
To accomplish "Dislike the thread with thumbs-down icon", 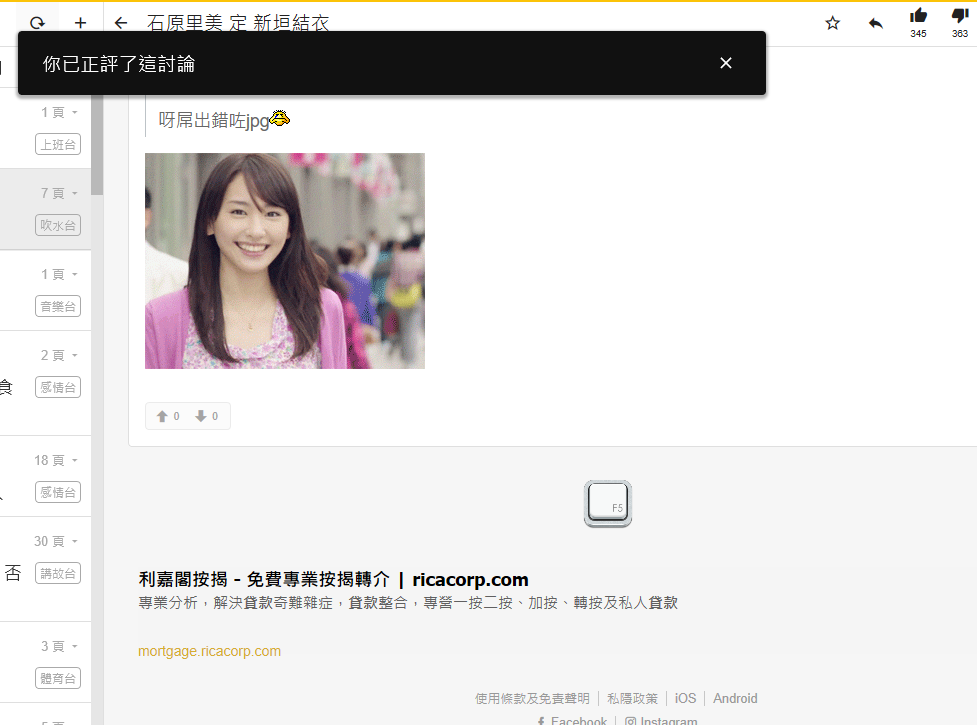I will click(960, 16).
